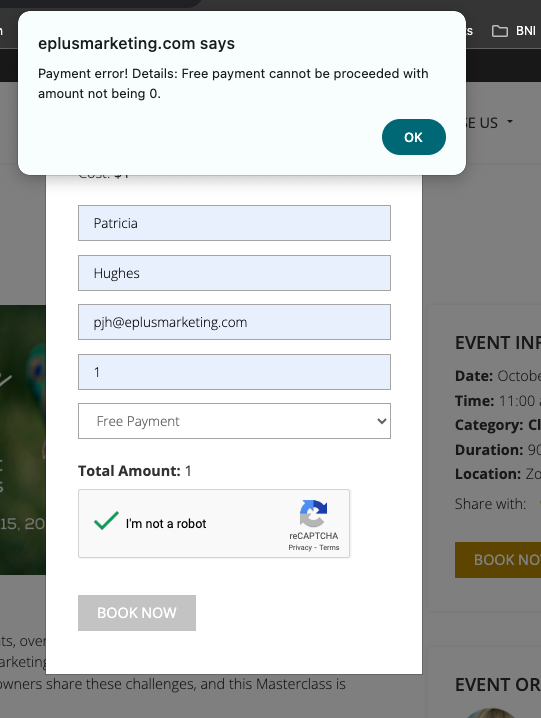Screen dimensions: 541x718
Task: Click the gold BOOK NOW sidebar button
Action: (x=498, y=560)
